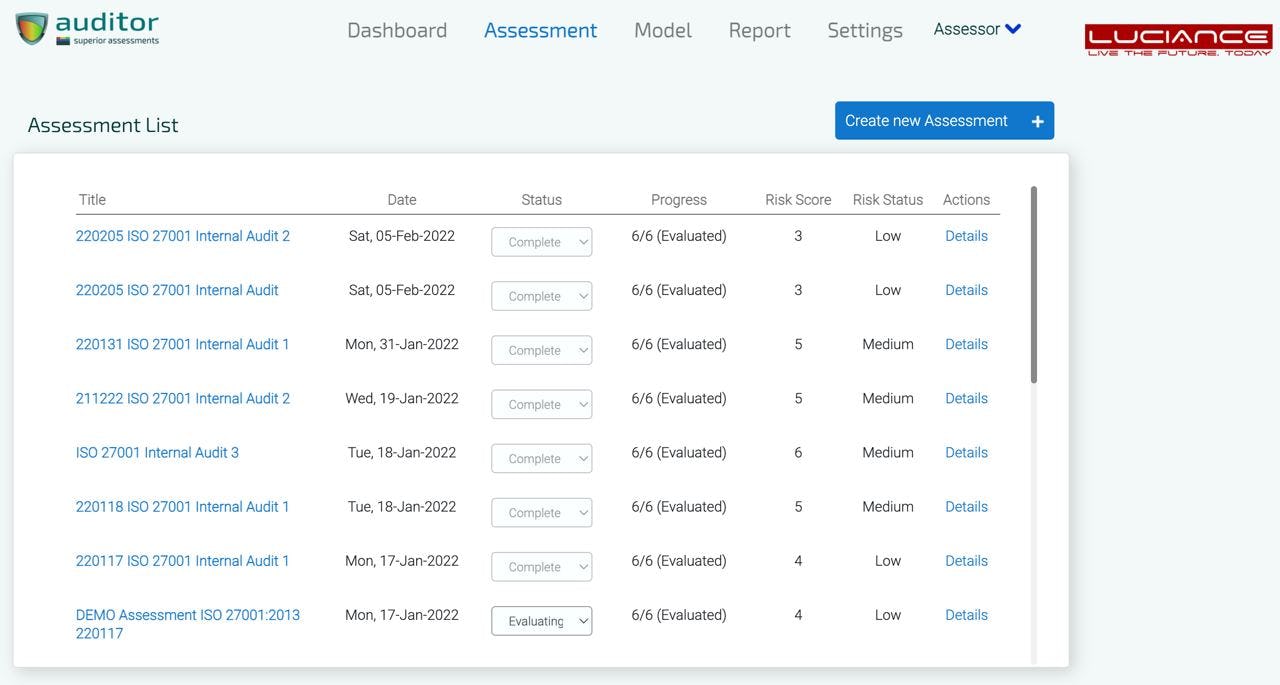Screen dimensions: 1280x685
Task: Select the Assessment navigation item
Action: [540, 30]
